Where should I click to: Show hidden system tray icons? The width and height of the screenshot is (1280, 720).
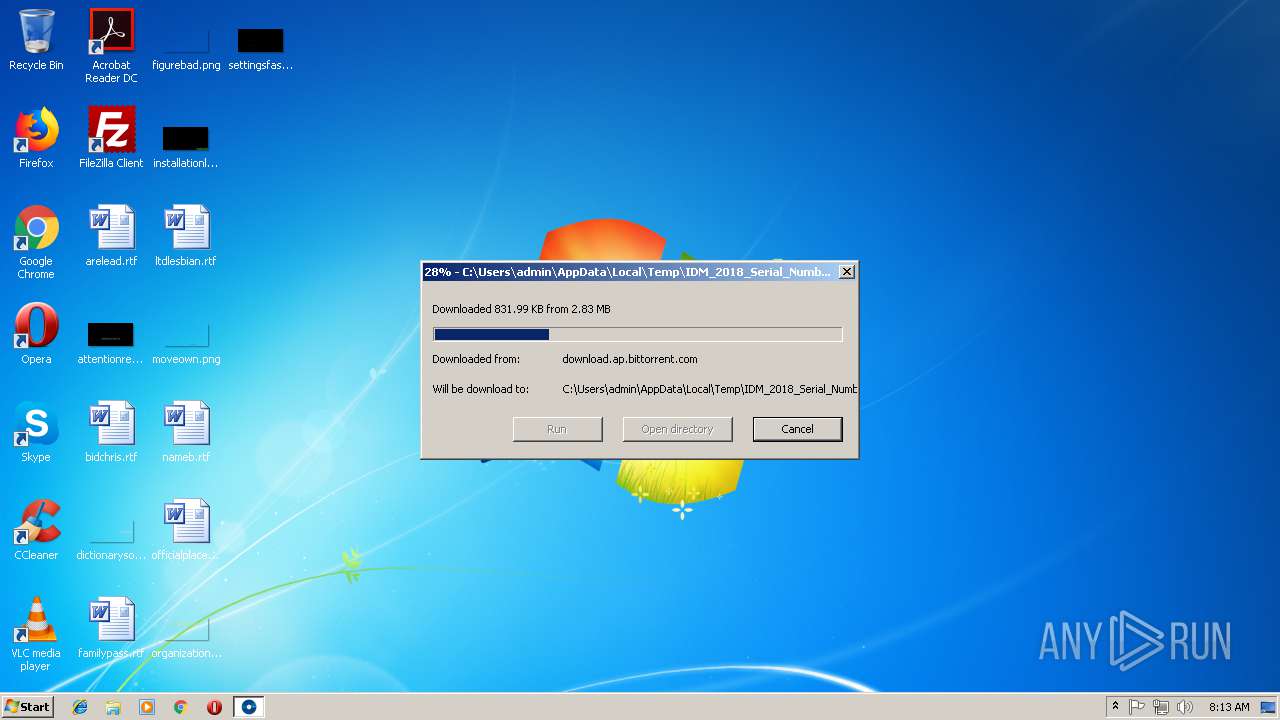[1115, 707]
